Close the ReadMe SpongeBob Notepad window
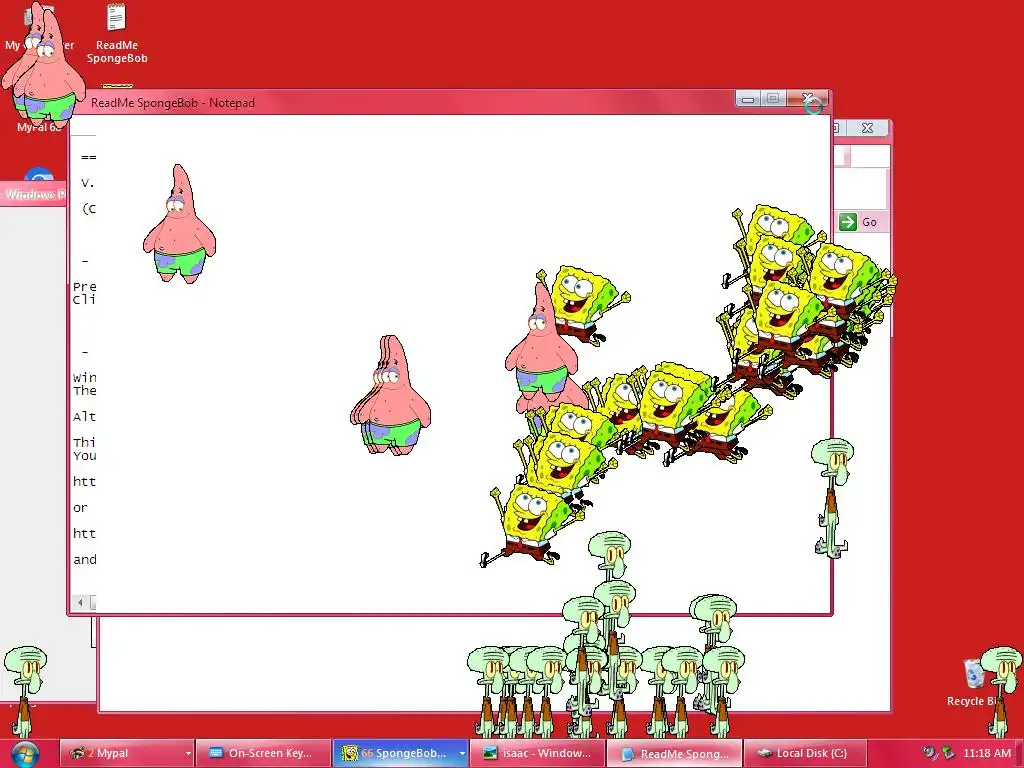The height and width of the screenshot is (768, 1024). [808, 99]
